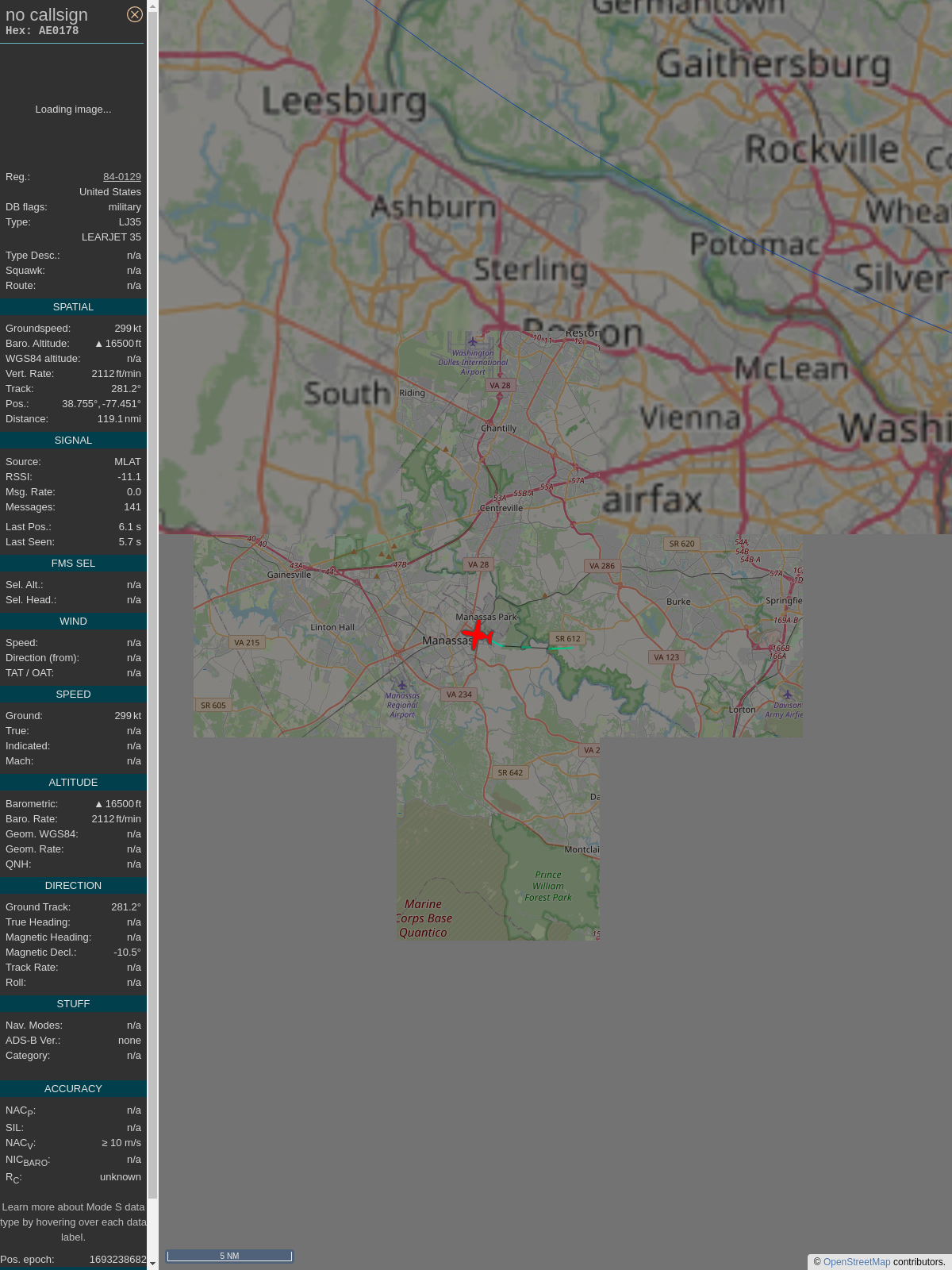
Task: Click the sidebar scroll down arrow
Action: click(x=152, y=1264)
